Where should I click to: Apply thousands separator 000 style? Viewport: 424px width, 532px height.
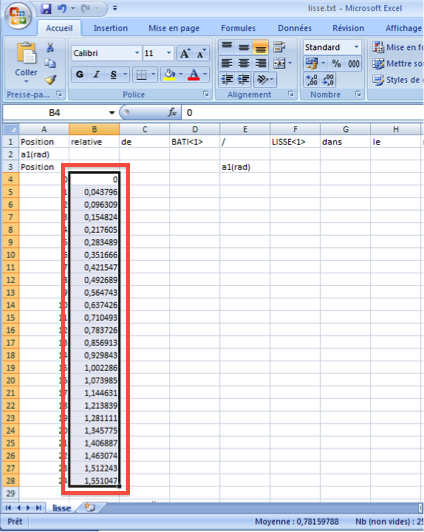pyautogui.click(x=353, y=63)
